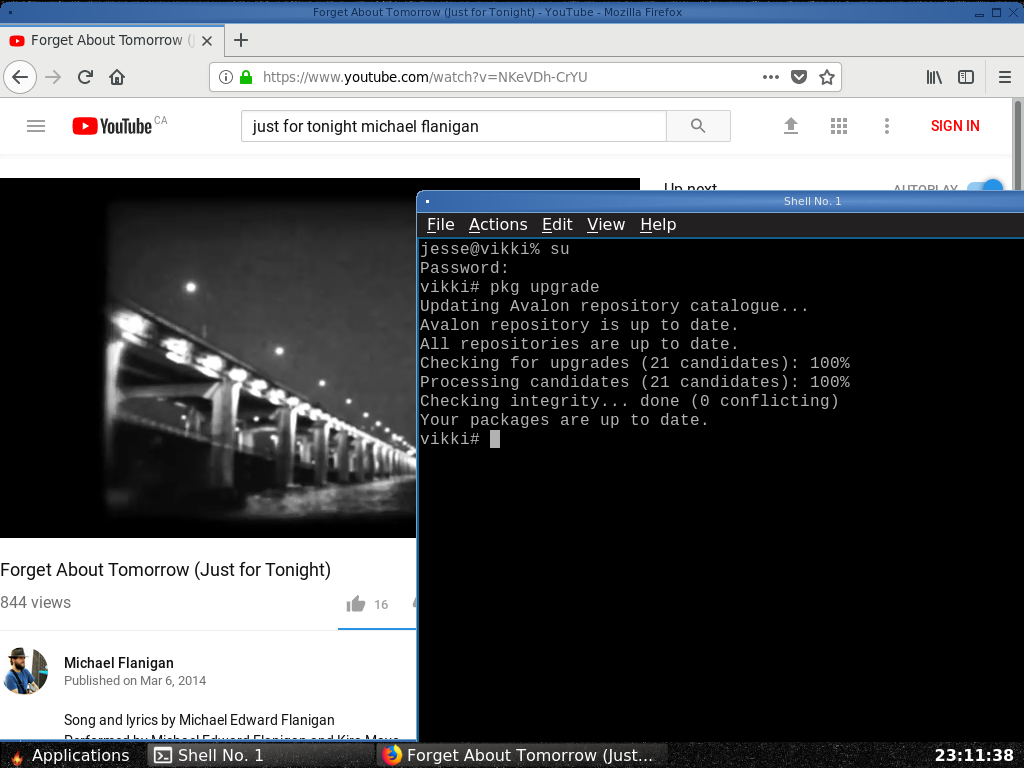Like the video with thumbs up

coord(356,604)
